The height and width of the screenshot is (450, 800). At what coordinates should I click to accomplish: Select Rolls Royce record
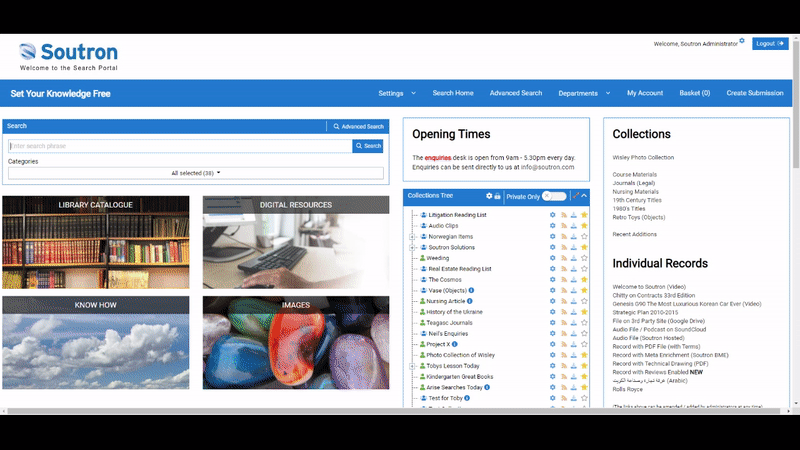click(628, 389)
